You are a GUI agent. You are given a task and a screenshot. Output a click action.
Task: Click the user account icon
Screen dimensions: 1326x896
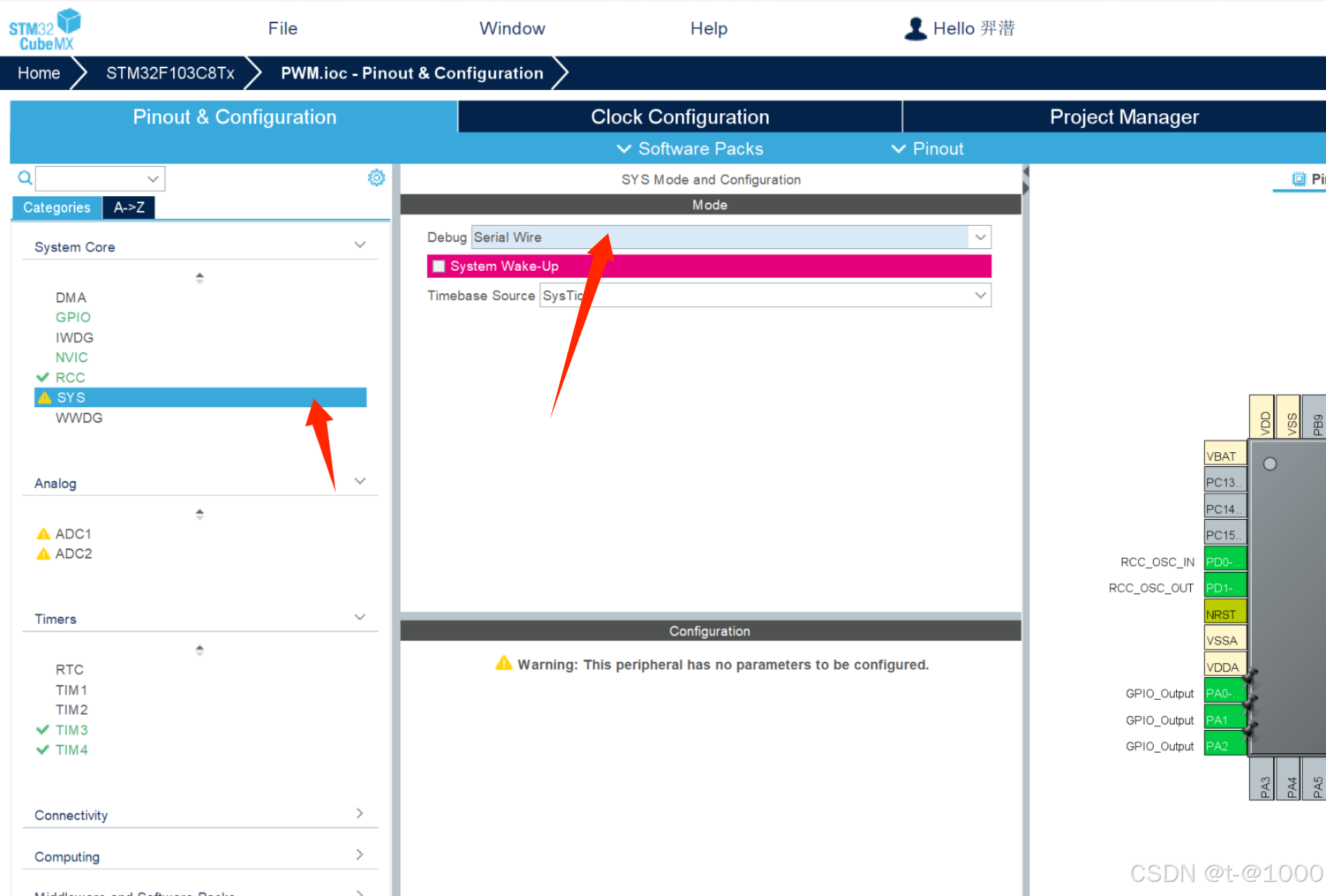[x=915, y=29]
